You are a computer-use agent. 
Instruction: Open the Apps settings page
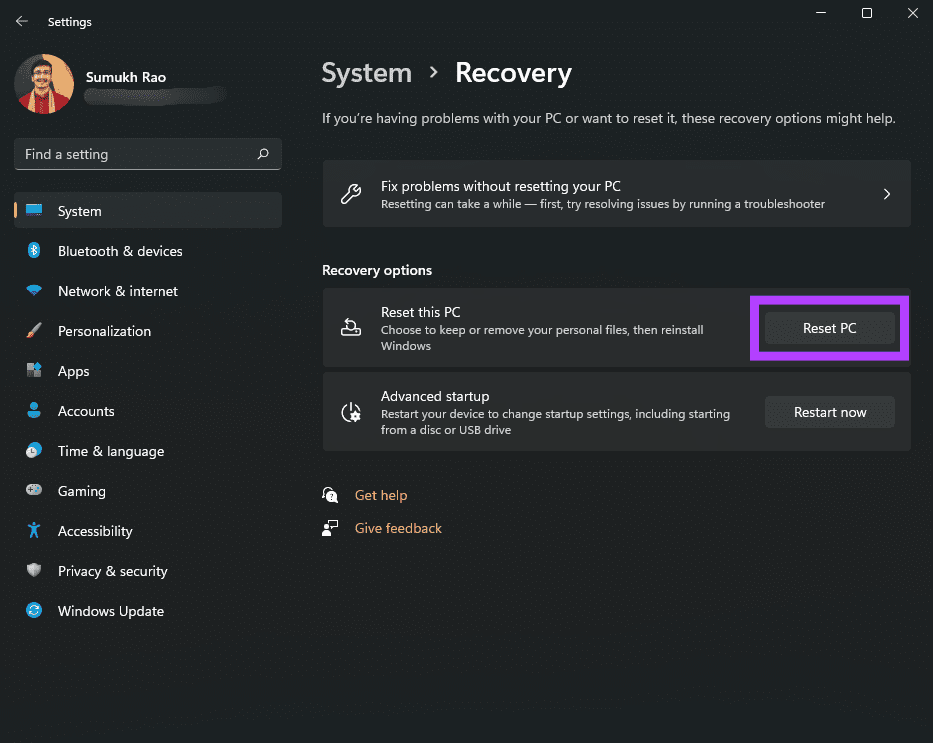[x=148, y=371]
